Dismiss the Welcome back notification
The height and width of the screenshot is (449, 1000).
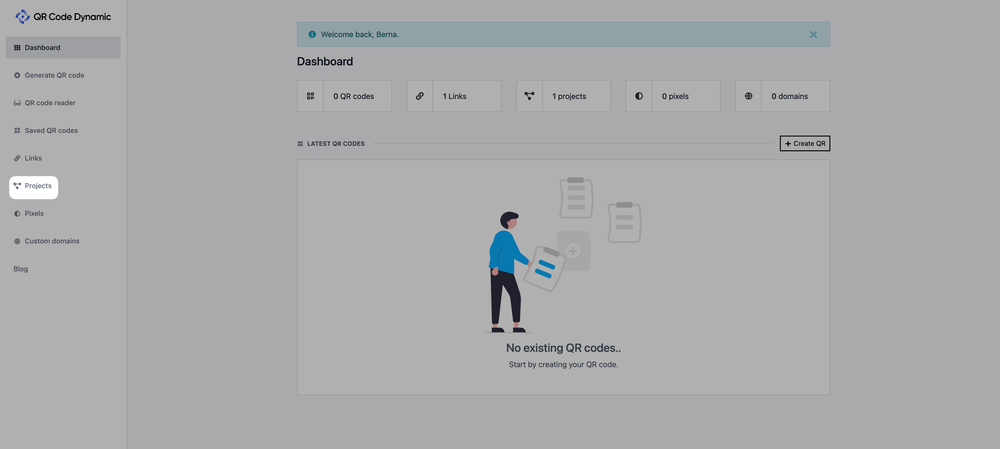tap(813, 34)
